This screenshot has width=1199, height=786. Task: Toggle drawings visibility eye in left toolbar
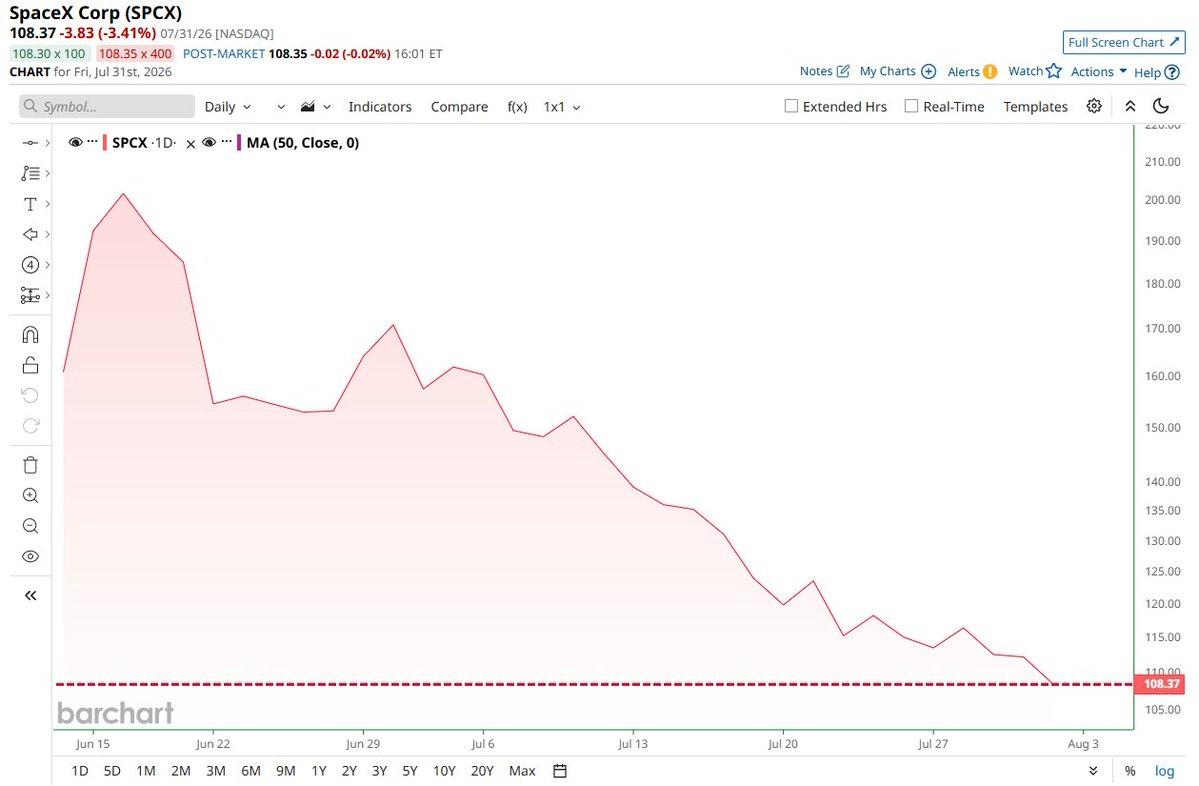coord(30,557)
